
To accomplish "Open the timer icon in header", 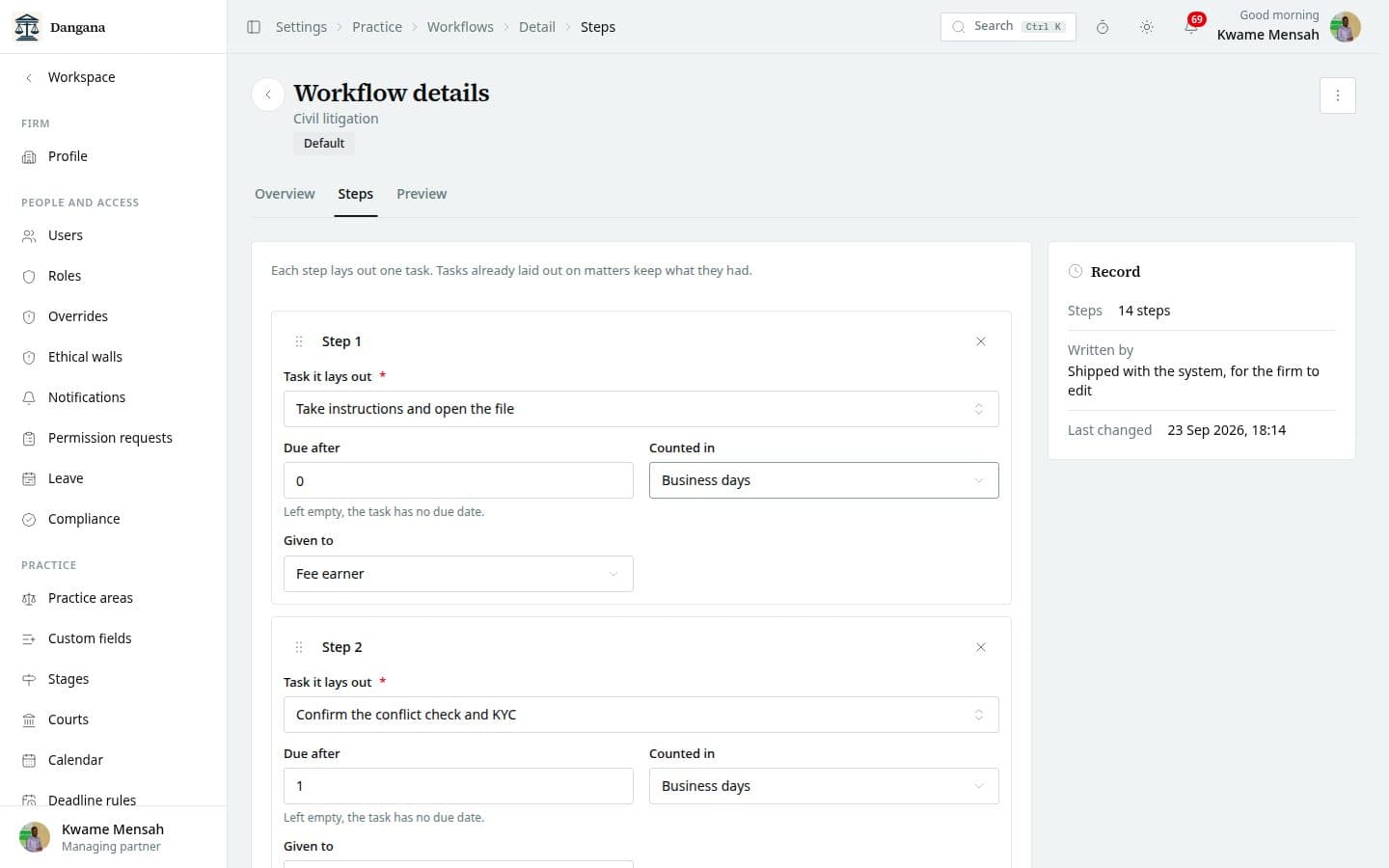I will pyautogui.click(x=1103, y=27).
